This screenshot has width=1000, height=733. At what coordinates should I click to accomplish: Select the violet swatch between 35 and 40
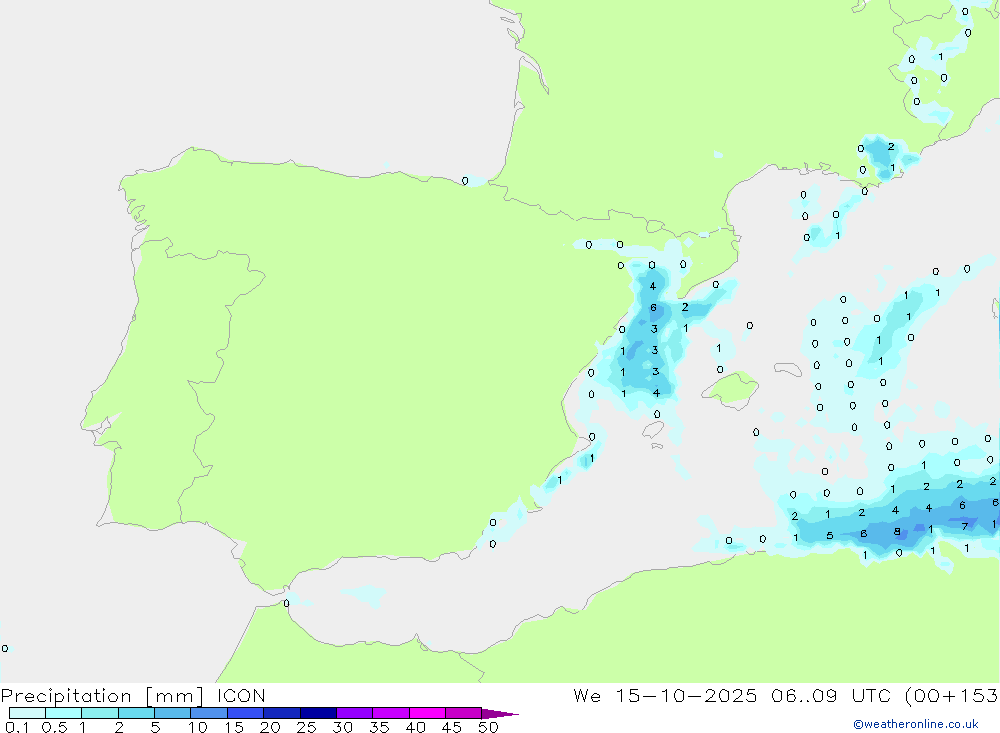click(390, 713)
